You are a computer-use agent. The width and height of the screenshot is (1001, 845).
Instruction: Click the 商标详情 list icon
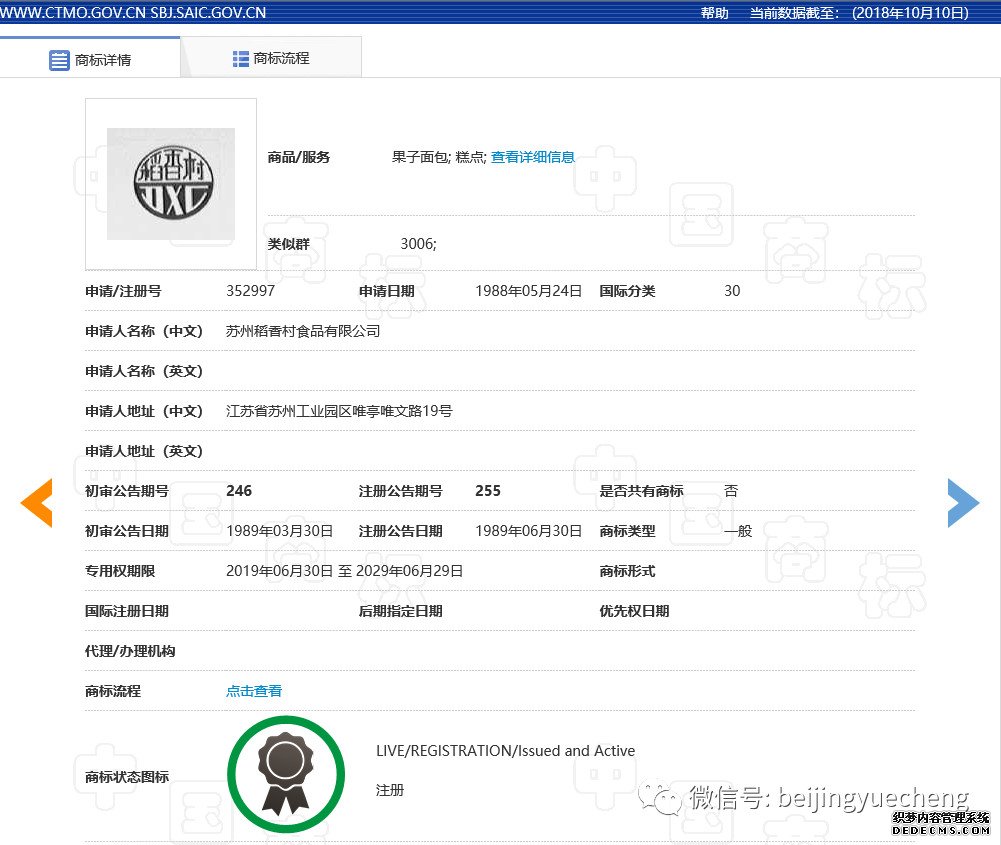[59, 61]
